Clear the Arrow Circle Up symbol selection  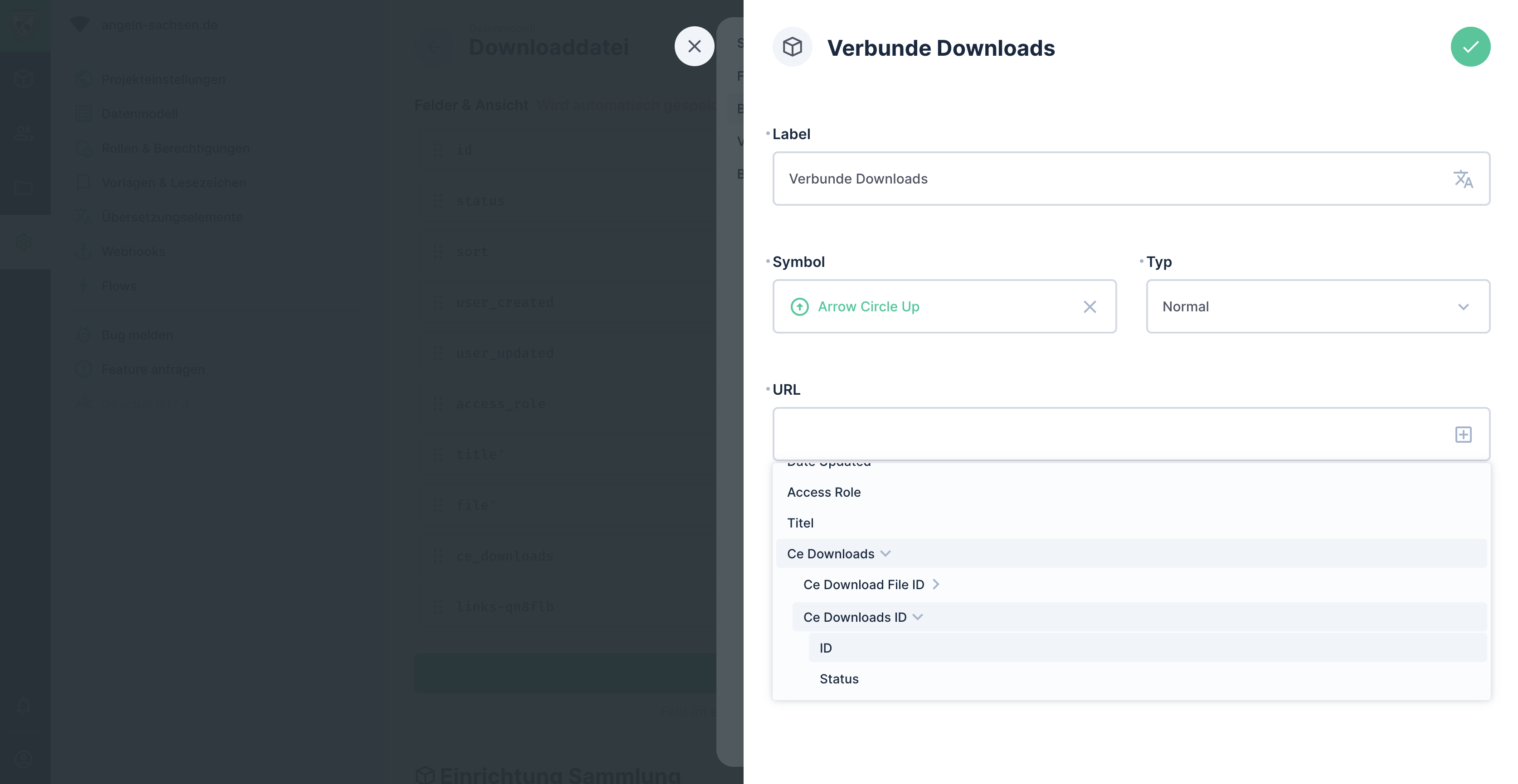[x=1090, y=307]
